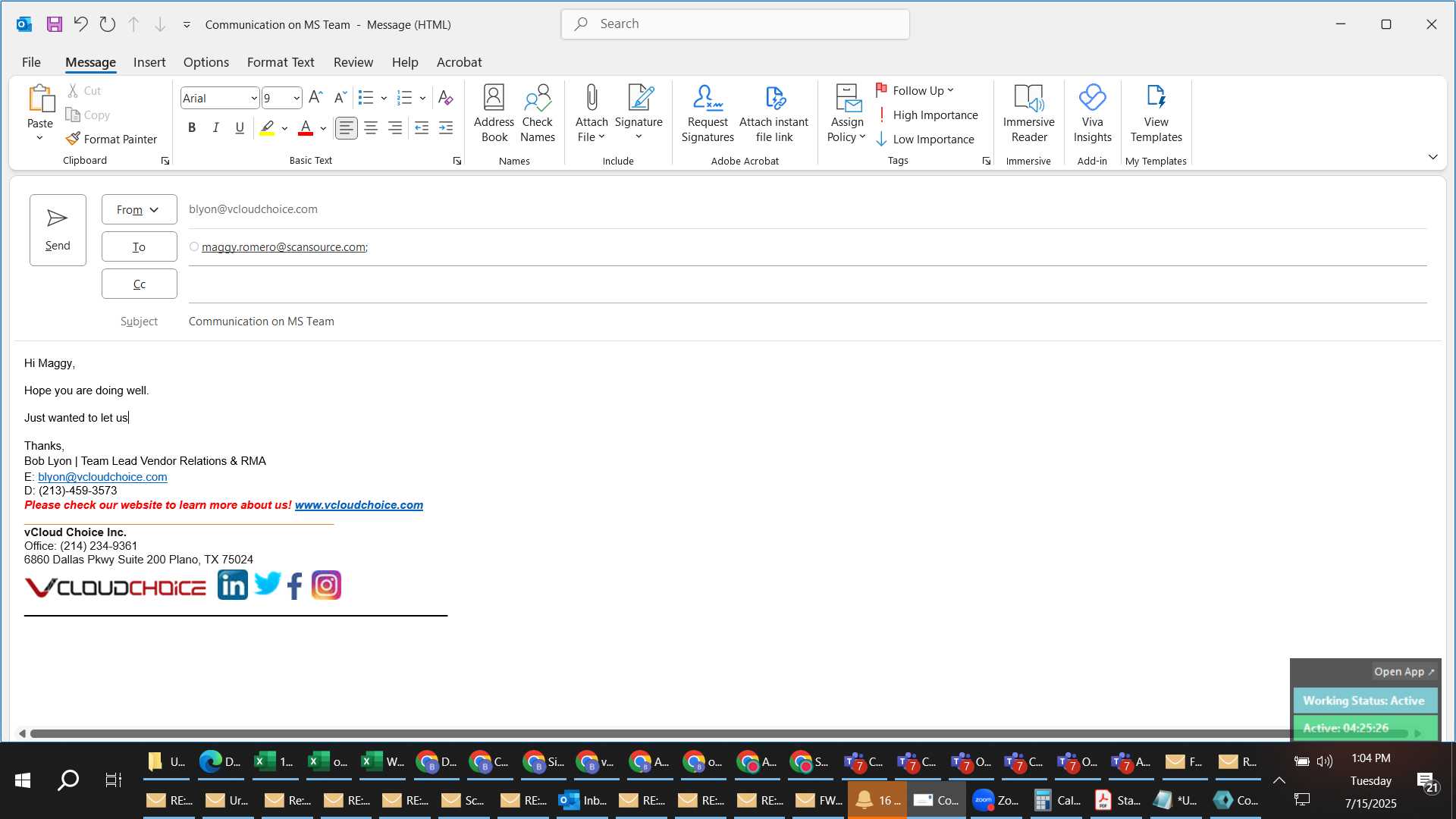Click the Facebook icon in signature
1456x819 pixels.
click(296, 585)
